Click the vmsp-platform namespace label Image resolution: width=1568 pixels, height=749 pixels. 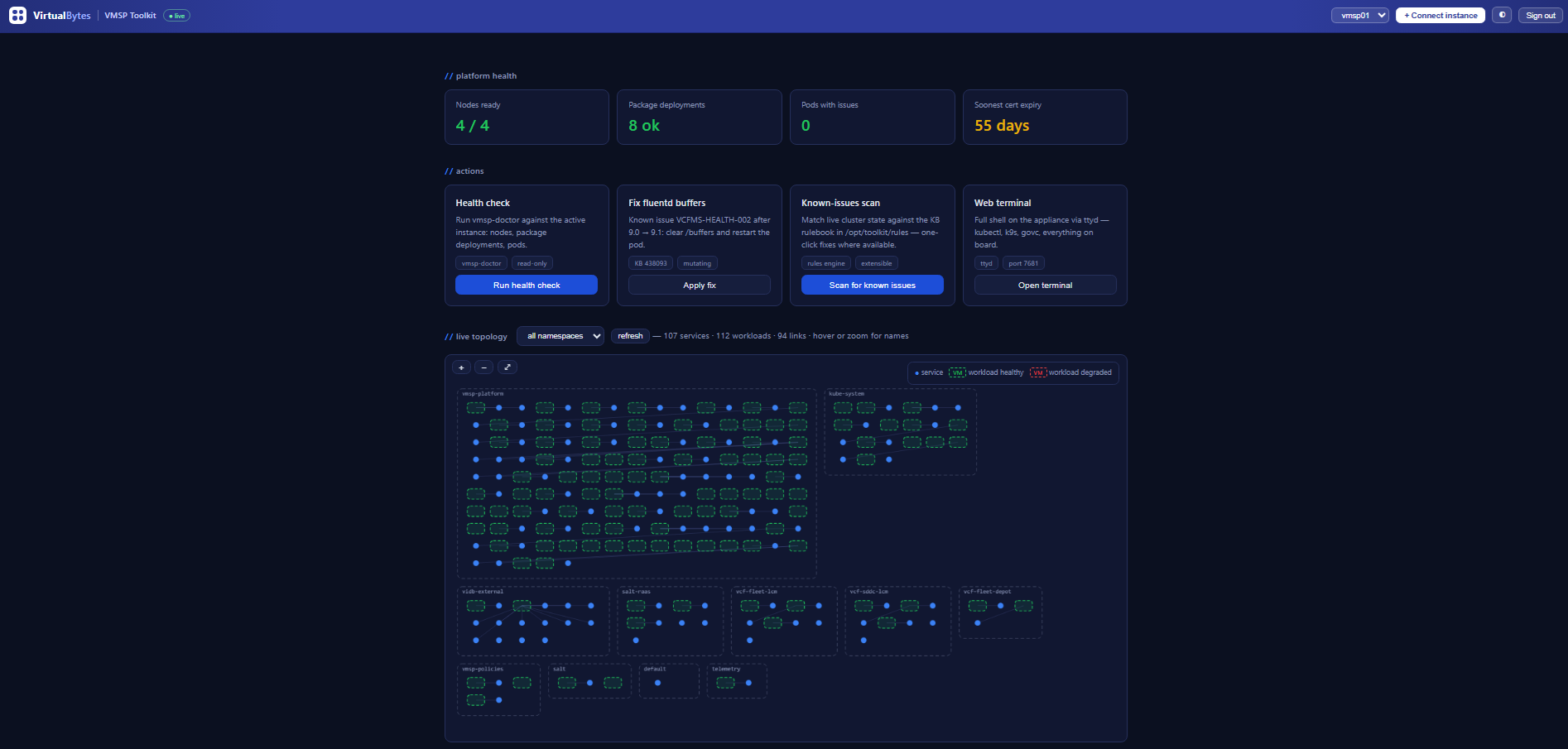click(x=483, y=394)
